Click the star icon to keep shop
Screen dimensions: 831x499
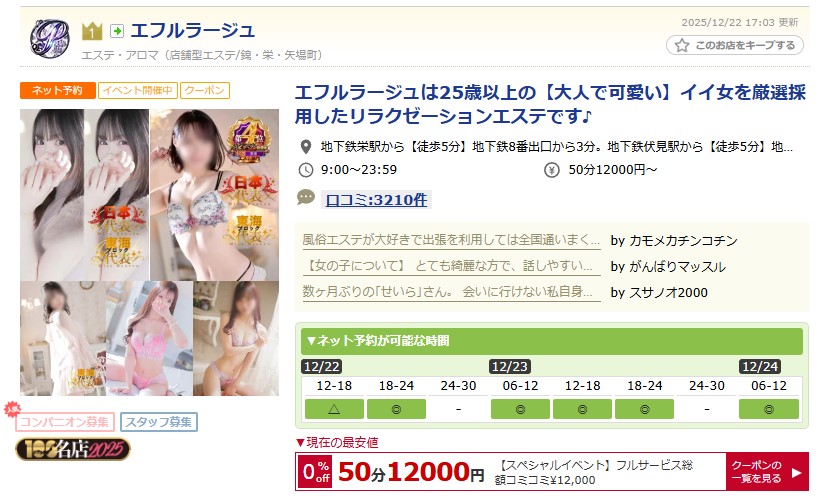pos(682,46)
